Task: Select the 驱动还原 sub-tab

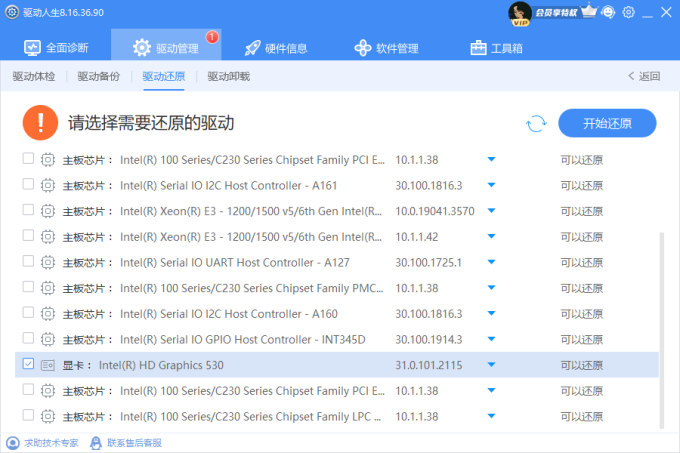Action: [163, 76]
